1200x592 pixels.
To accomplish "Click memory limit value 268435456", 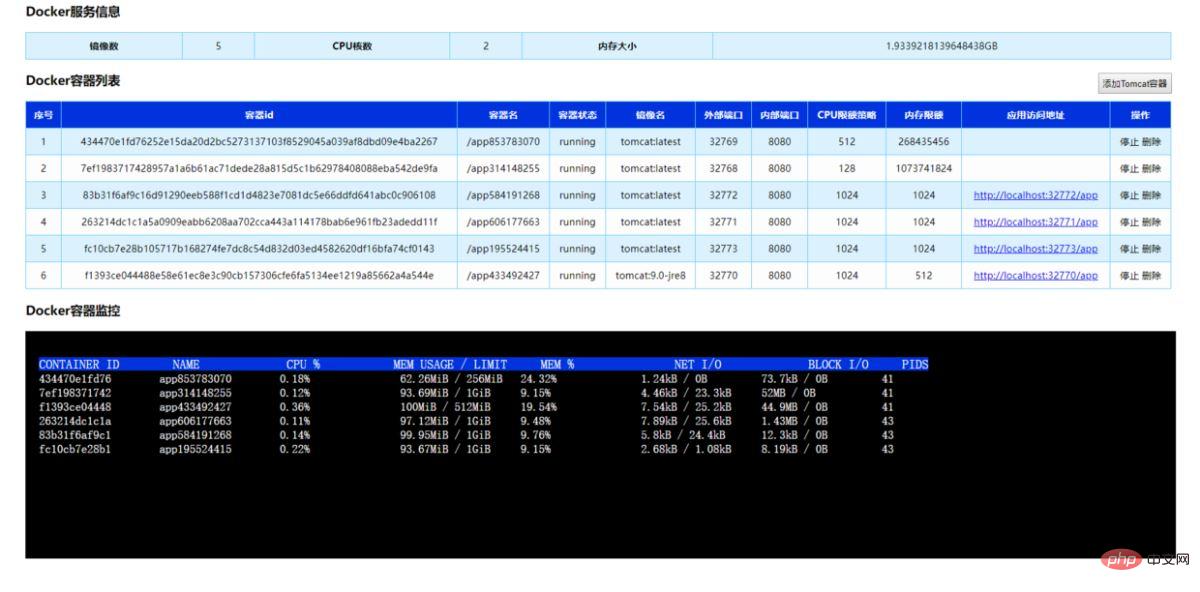I will point(924,142).
